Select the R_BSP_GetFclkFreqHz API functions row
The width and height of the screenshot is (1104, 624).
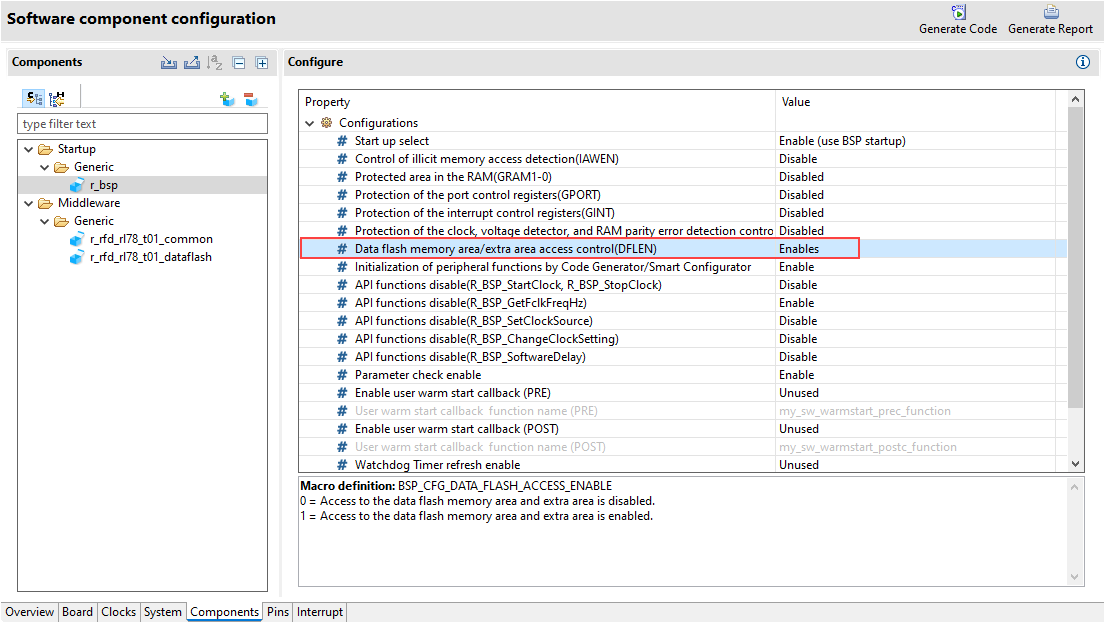(683, 303)
